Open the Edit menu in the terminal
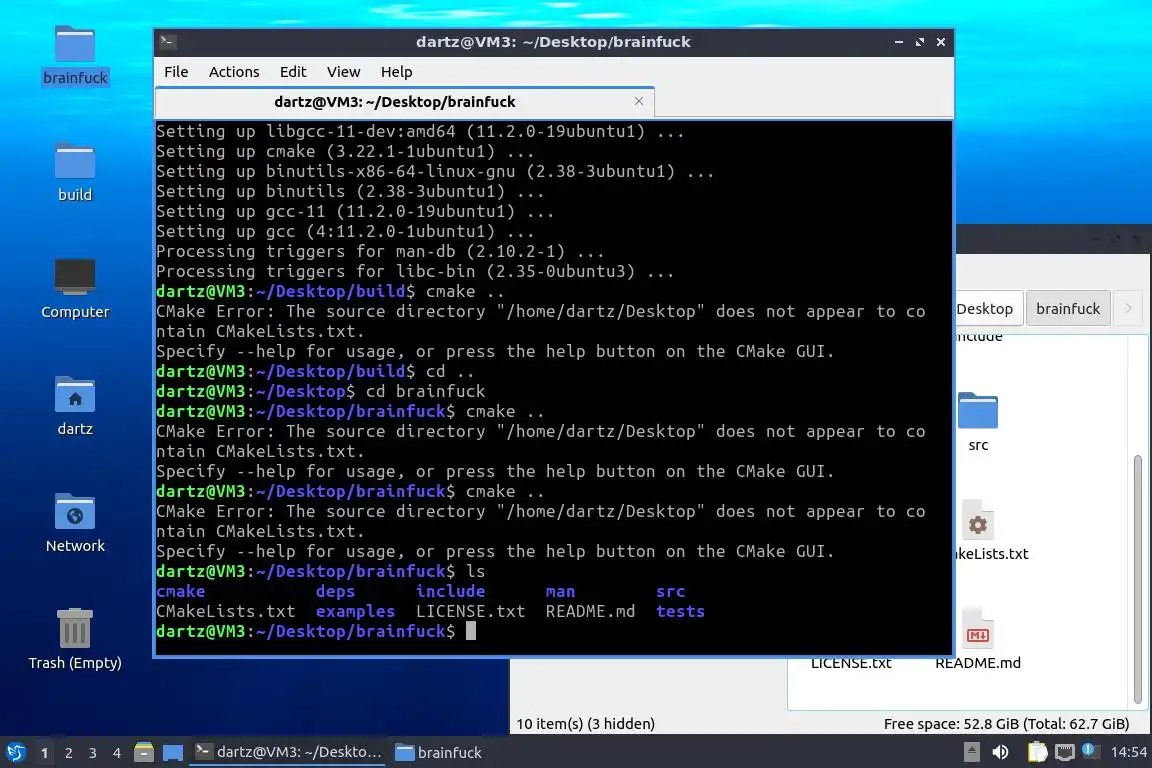 pos(292,72)
